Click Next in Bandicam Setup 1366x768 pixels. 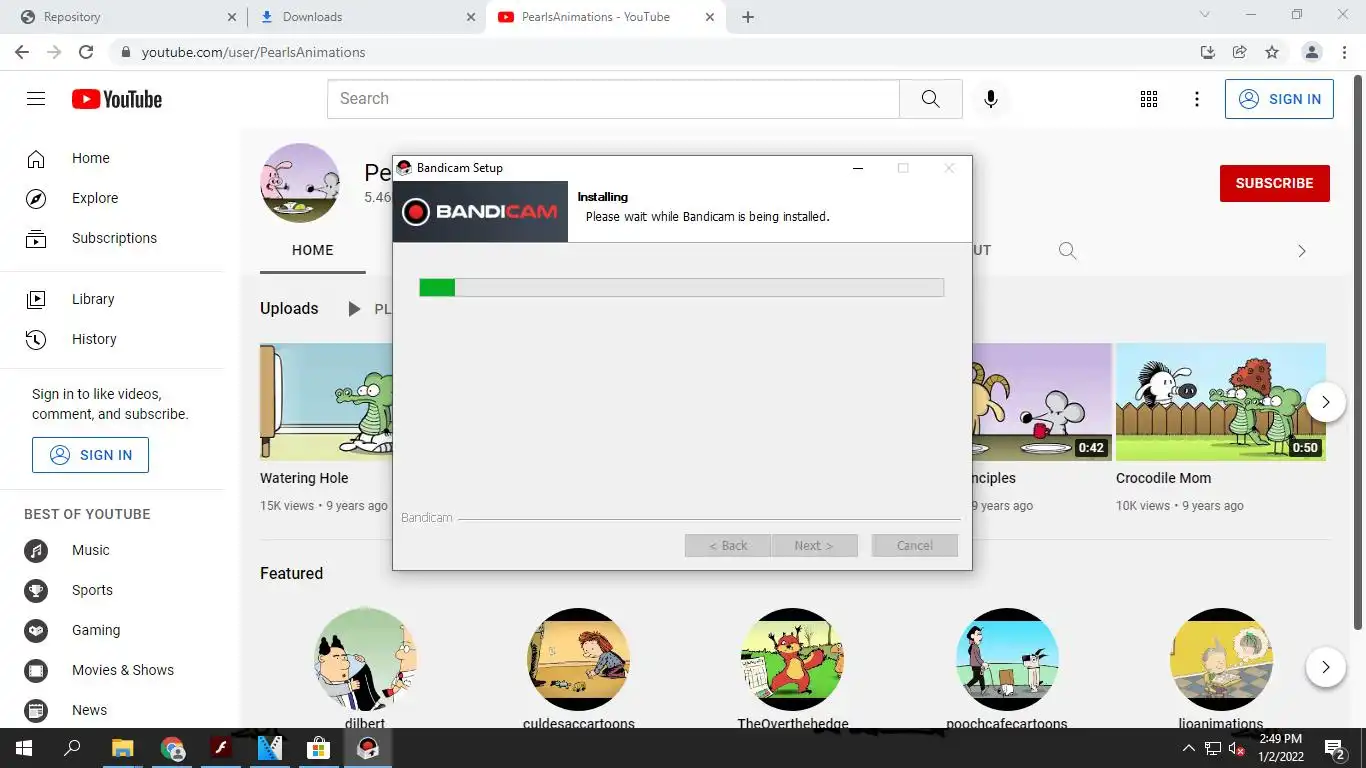(x=814, y=546)
